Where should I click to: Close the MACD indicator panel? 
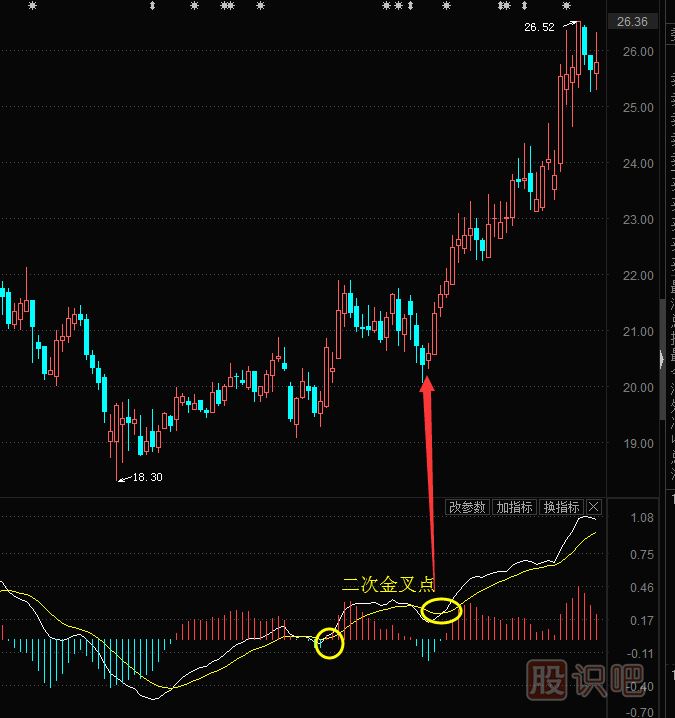click(594, 507)
